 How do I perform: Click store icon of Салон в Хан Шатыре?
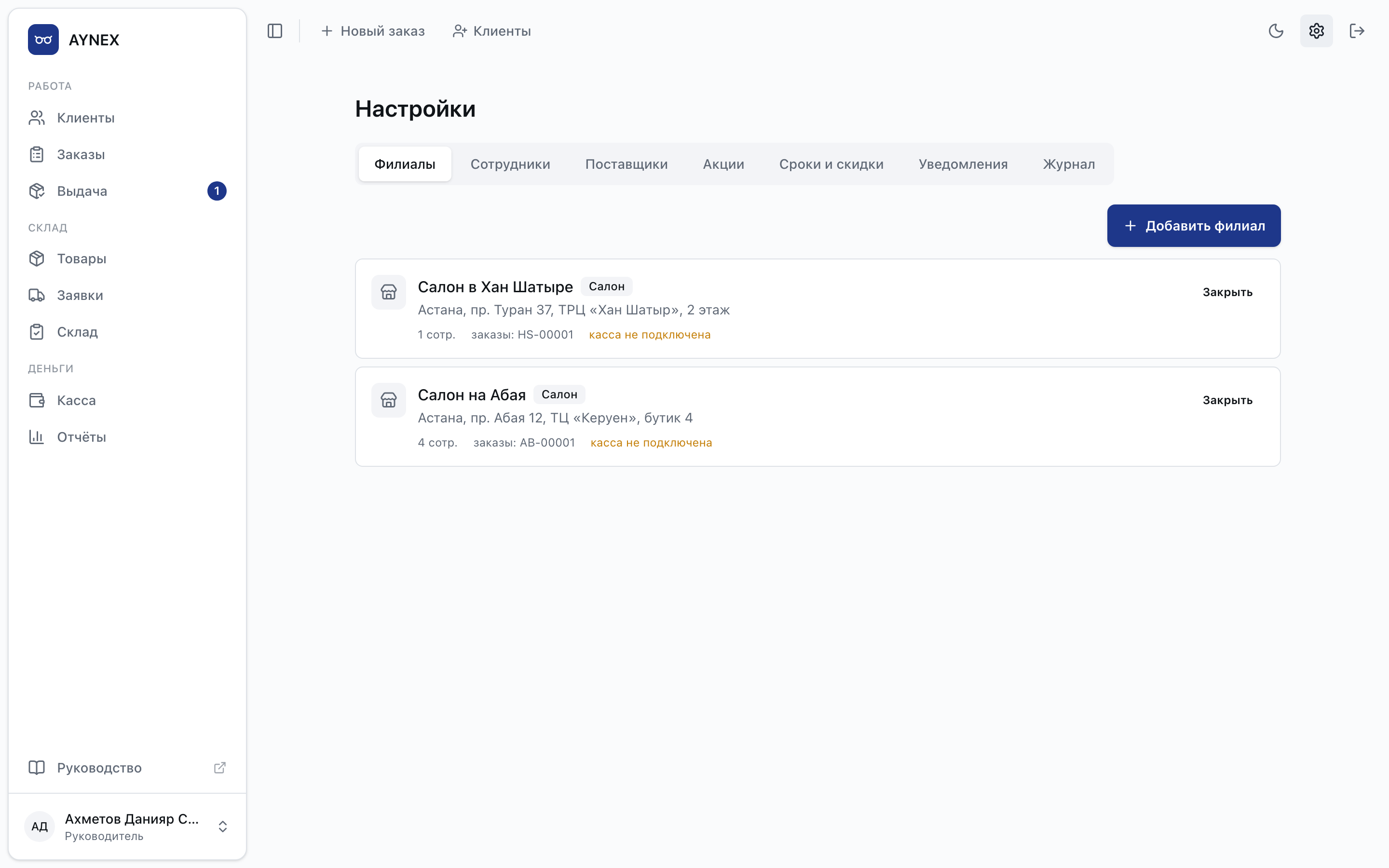point(389,292)
